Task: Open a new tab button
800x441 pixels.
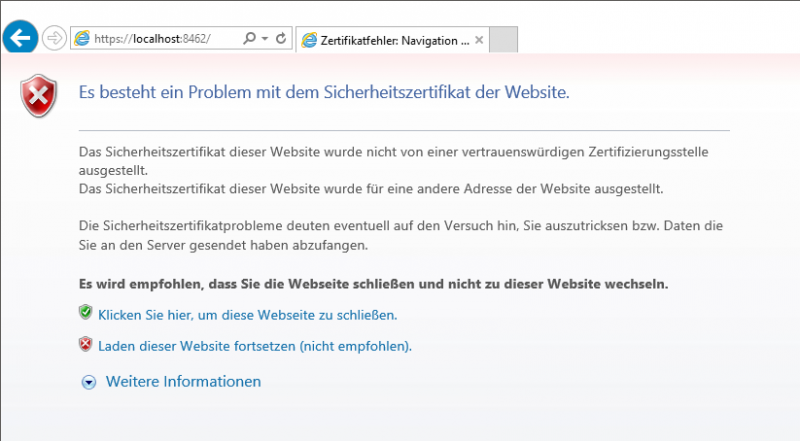Action: pyautogui.click(x=504, y=40)
